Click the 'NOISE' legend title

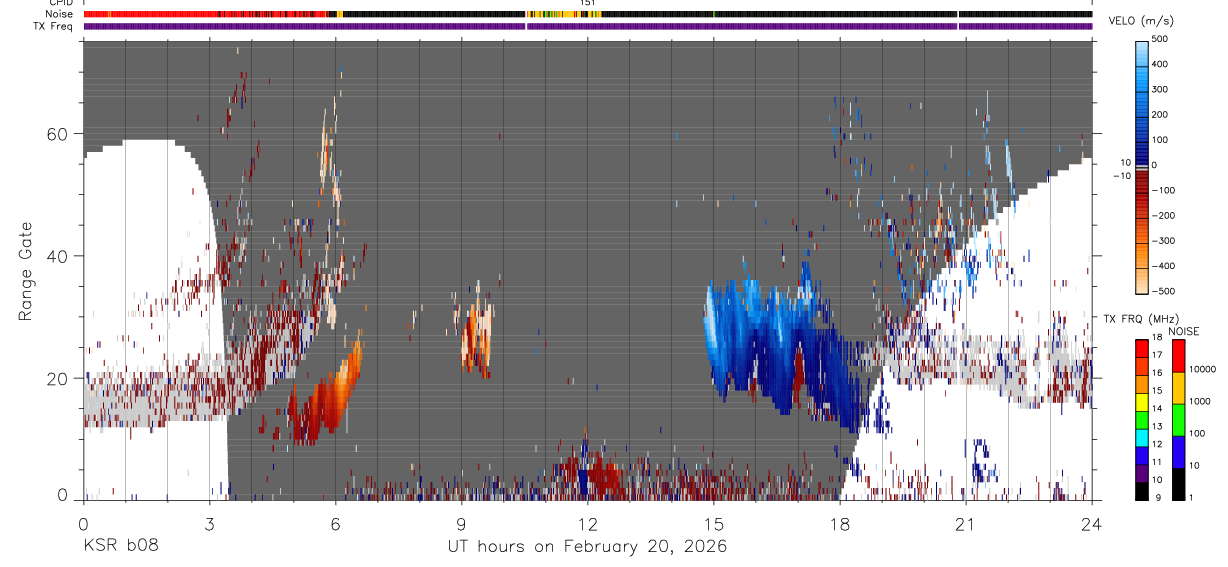click(1184, 331)
